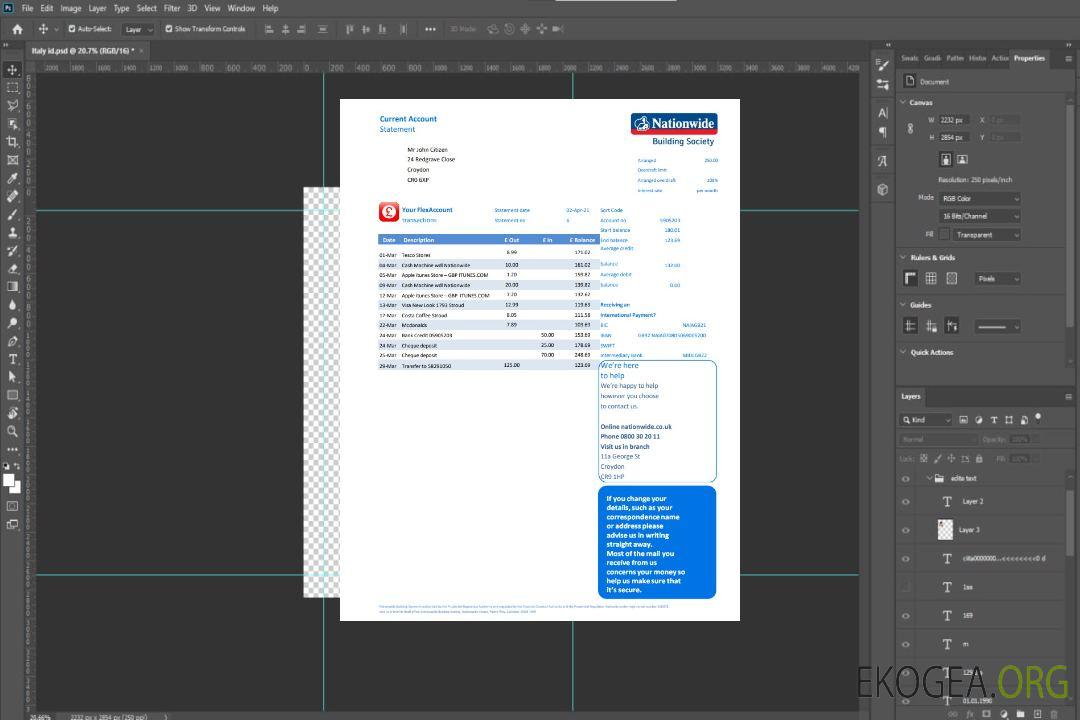Open the Auto-Select Layer dropdown

[x=138, y=30]
